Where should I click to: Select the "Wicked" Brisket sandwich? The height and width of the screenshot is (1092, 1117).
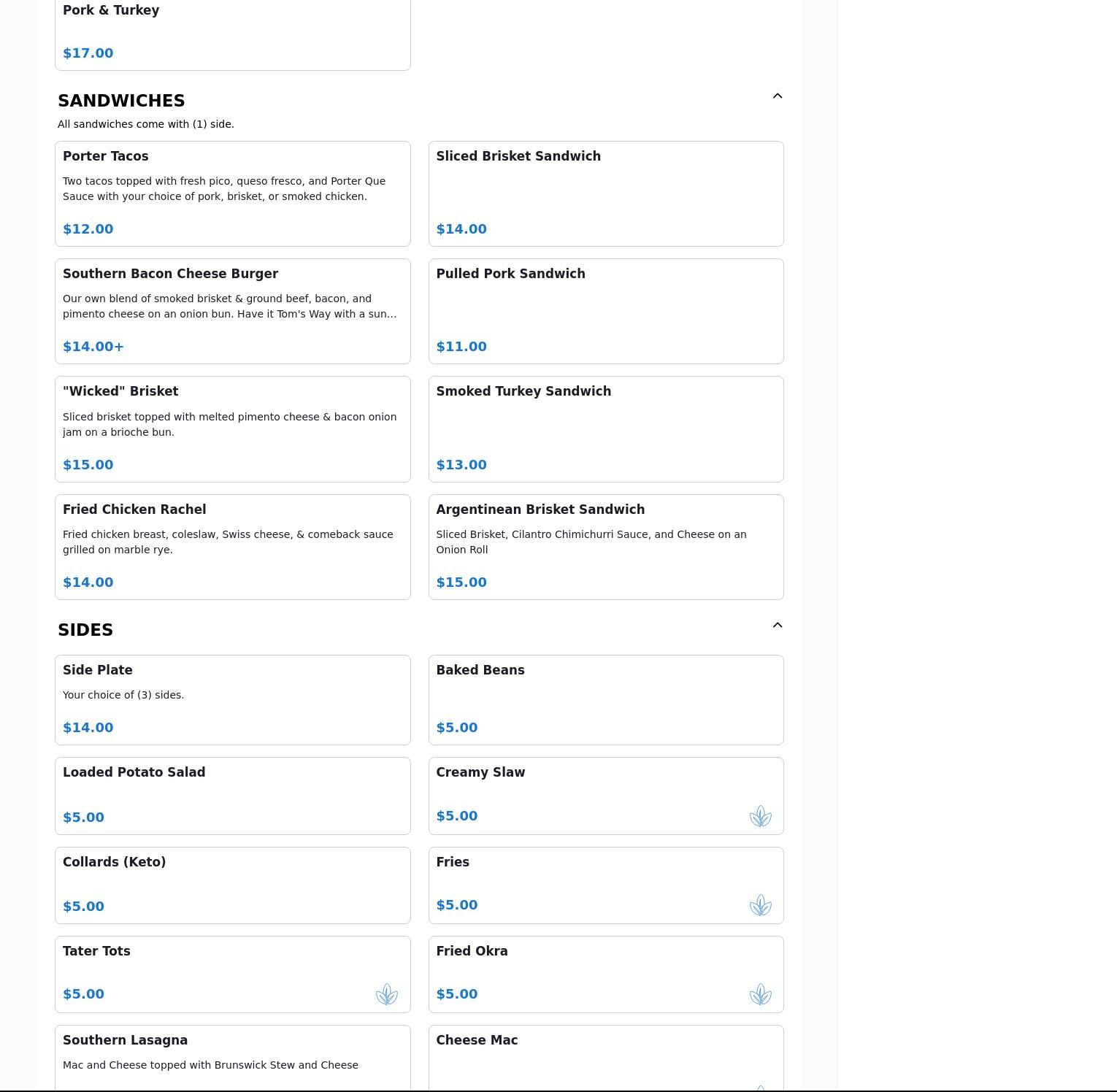232,428
